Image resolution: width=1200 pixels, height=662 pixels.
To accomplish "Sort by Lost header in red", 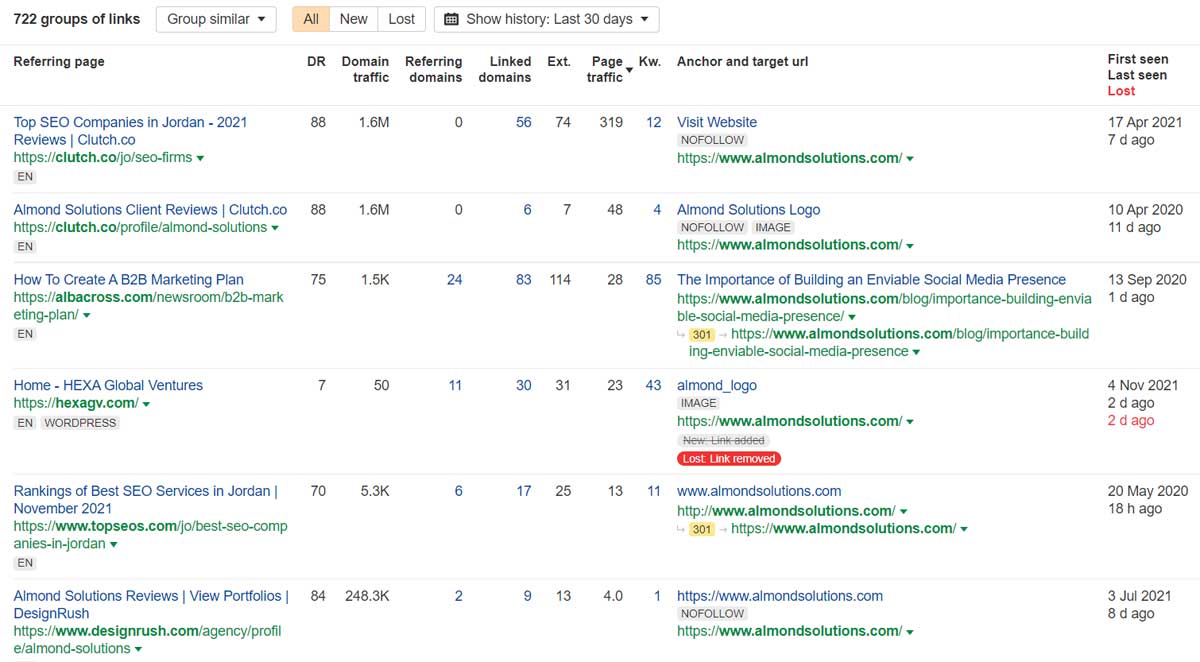I will (x=1121, y=91).
